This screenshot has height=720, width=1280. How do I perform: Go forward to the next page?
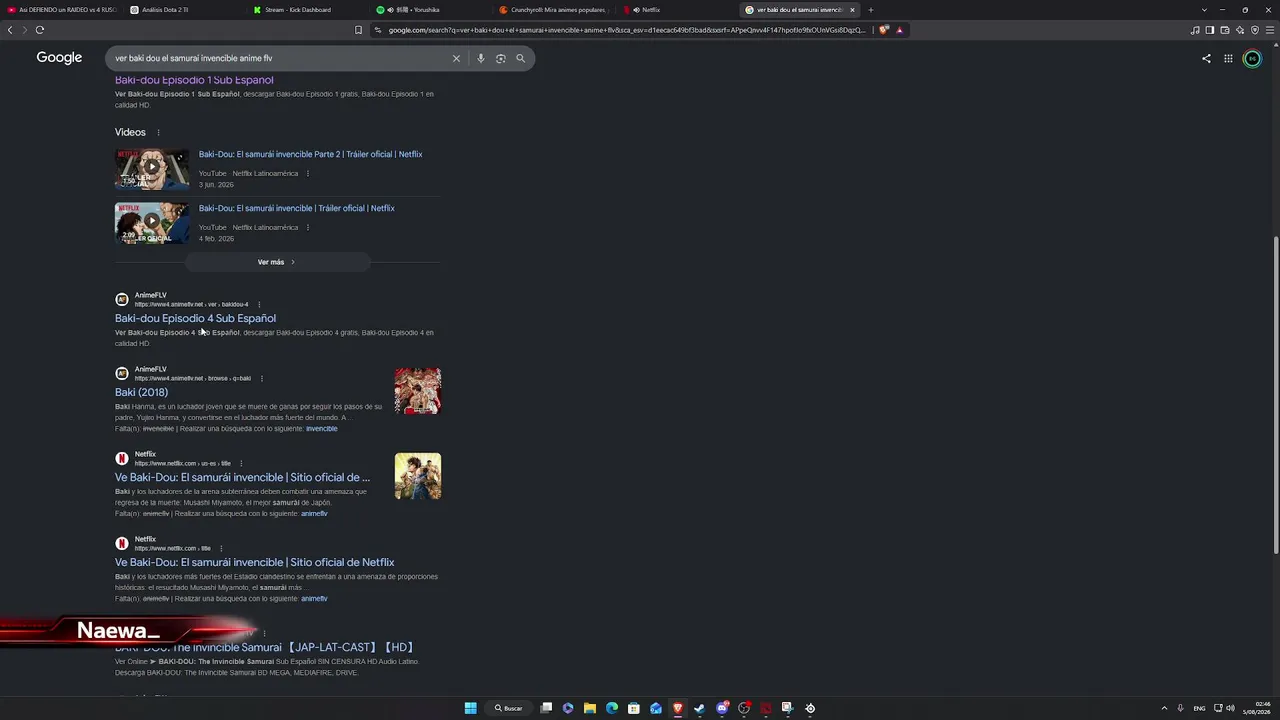pyautogui.click(x=24, y=30)
